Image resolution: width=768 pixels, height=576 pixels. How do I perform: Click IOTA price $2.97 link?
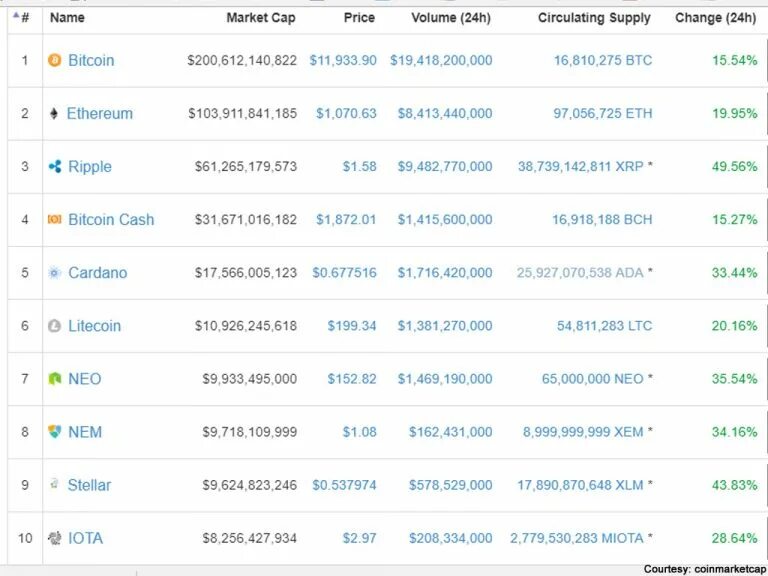360,538
